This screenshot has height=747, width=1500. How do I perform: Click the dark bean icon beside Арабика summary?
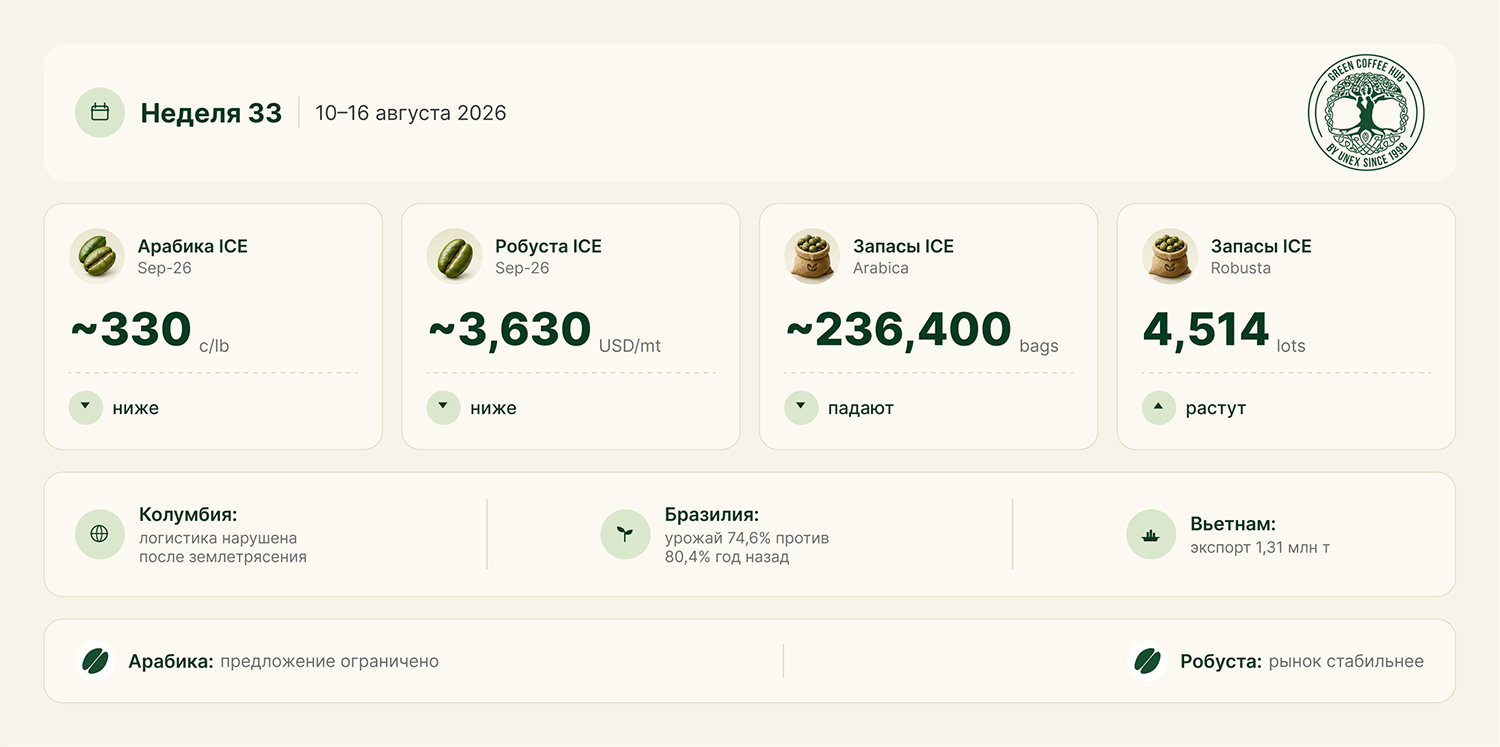[95, 661]
